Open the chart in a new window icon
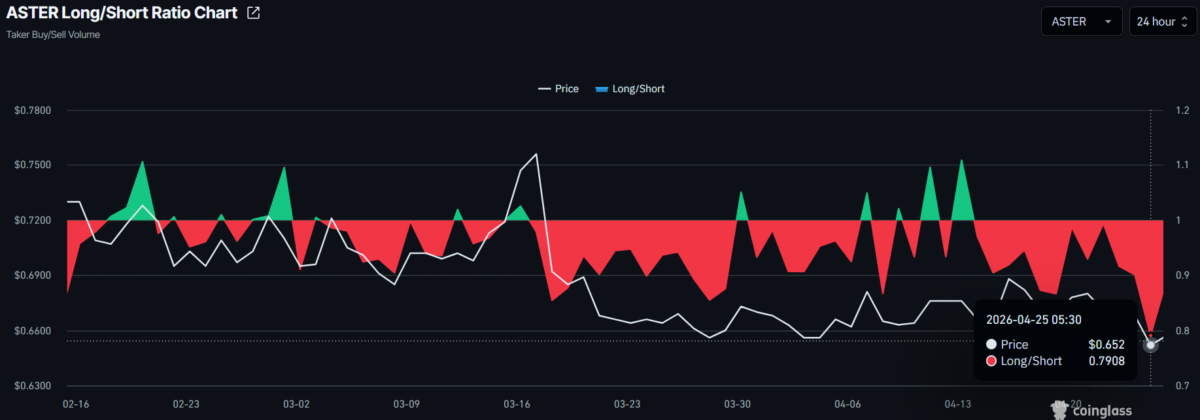Viewport: 1200px width, 420px height. [x=253, y=13]
